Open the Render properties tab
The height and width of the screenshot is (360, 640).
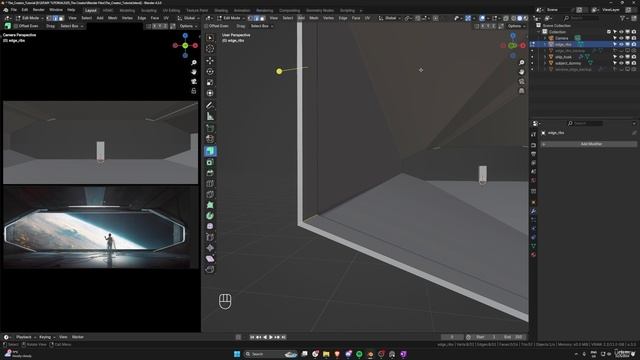[533, 145]
